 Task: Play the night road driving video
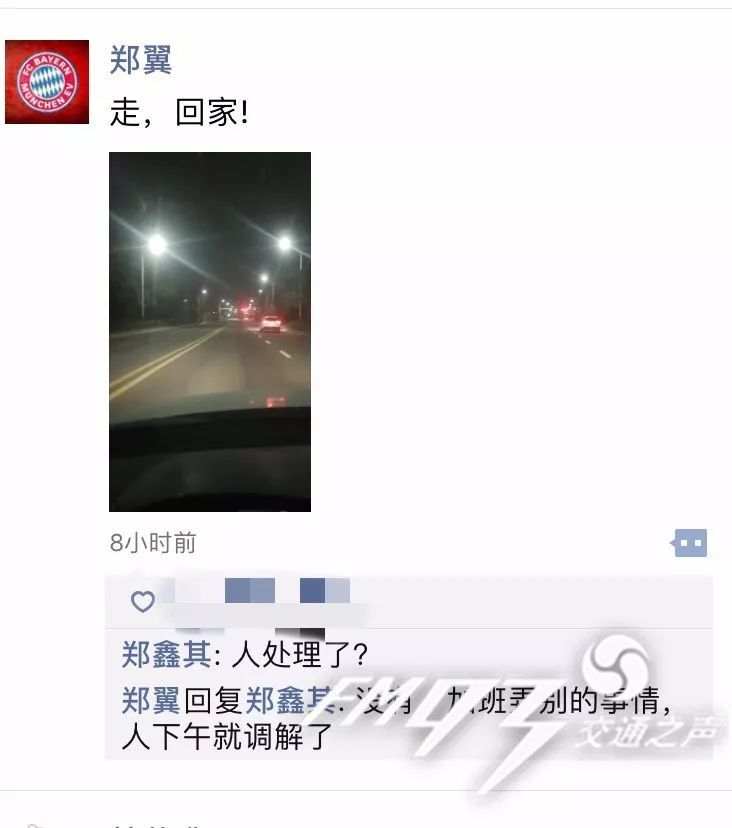pos(210,332)
